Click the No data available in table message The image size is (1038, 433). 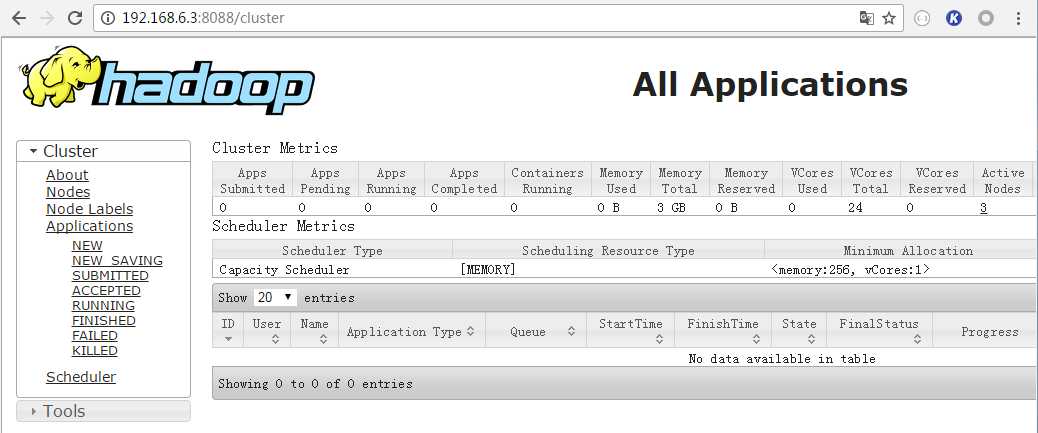[x=782, y=359]
